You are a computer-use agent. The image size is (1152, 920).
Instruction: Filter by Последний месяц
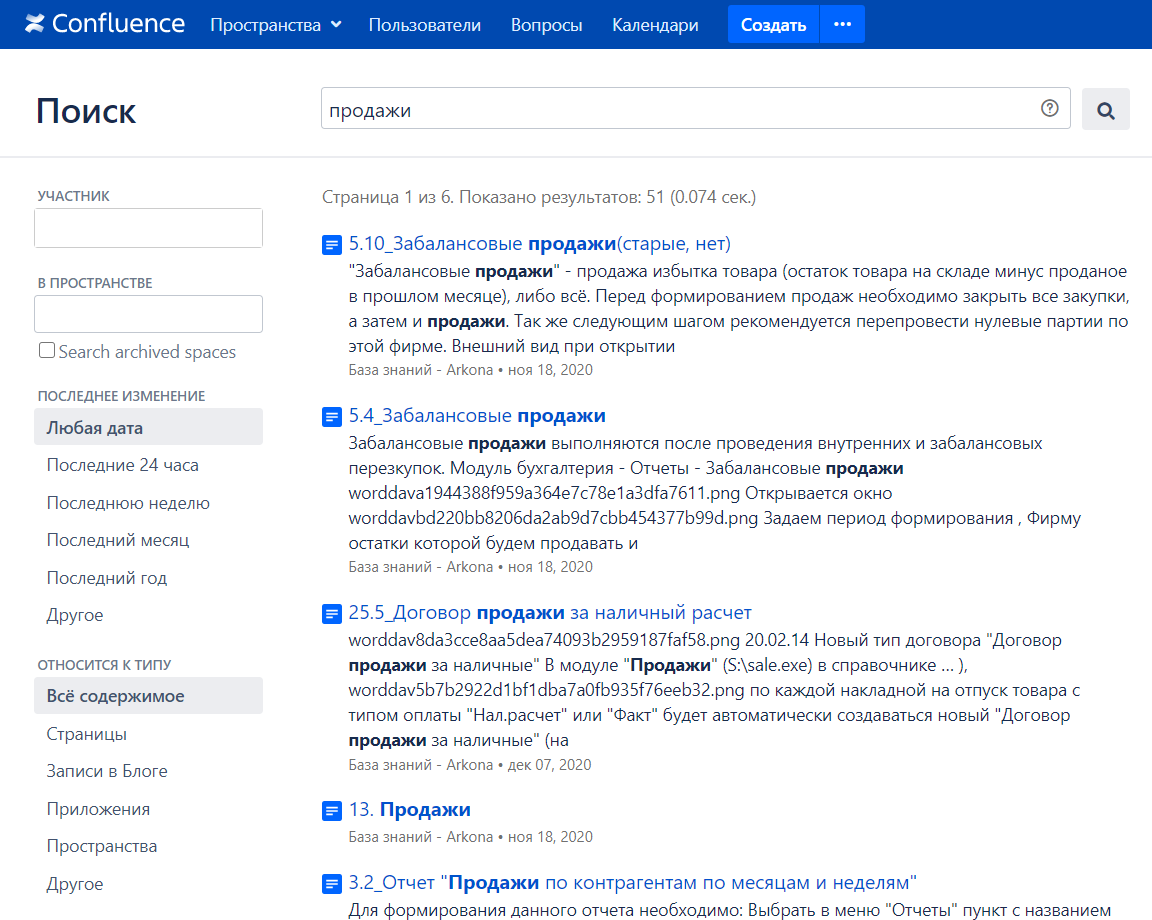click(118, 539)
